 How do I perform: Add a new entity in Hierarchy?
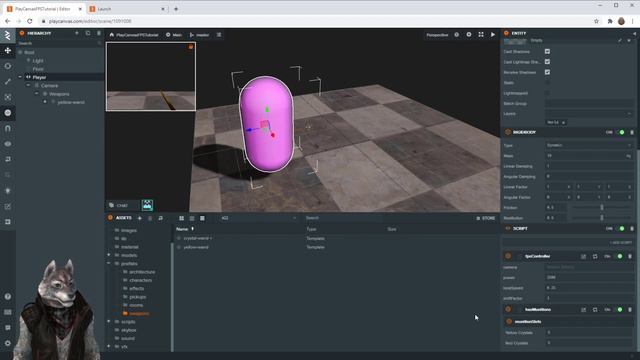77,33
